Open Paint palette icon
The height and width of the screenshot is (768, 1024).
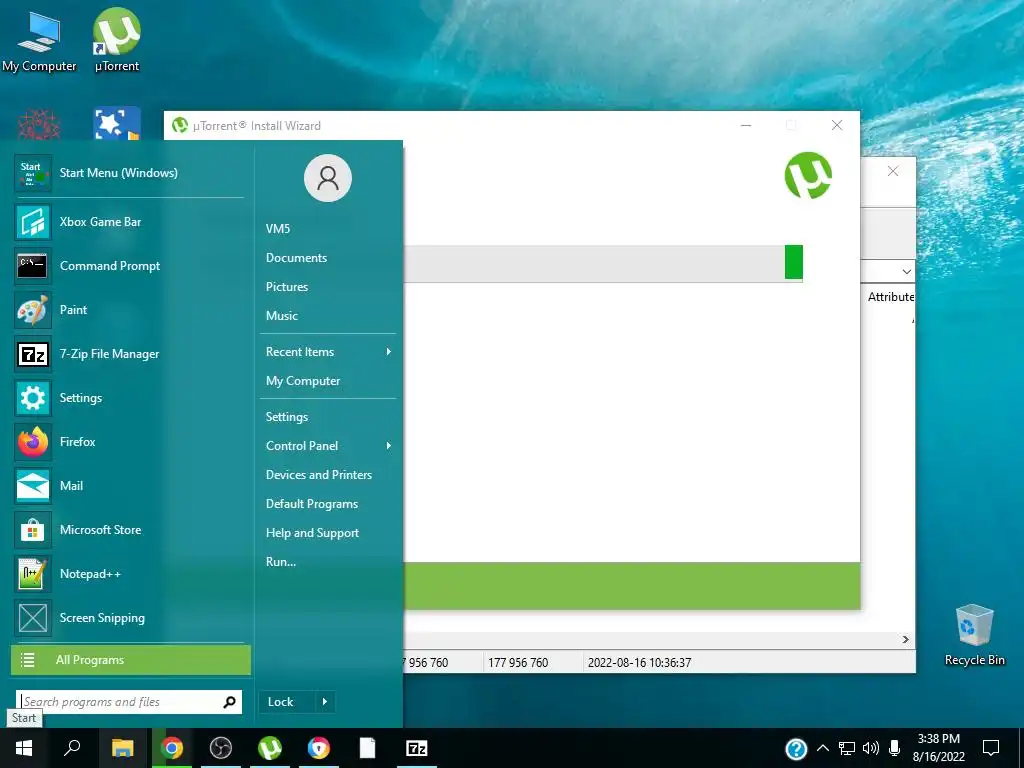(33, 310)
